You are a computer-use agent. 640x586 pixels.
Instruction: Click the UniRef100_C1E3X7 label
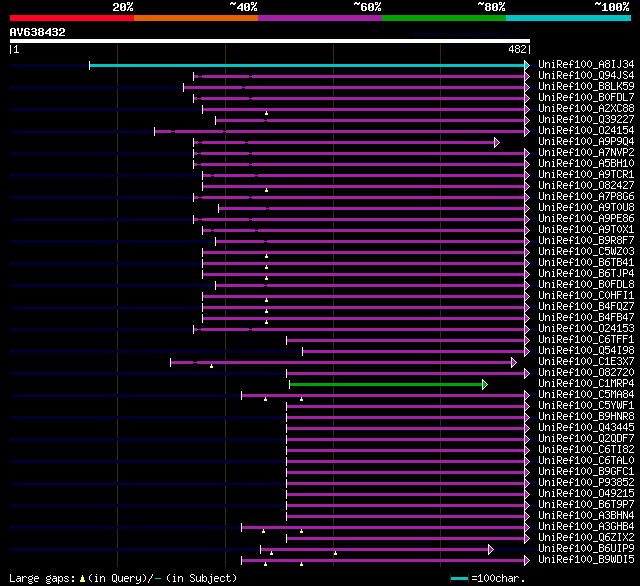click(x=586, y=362)
